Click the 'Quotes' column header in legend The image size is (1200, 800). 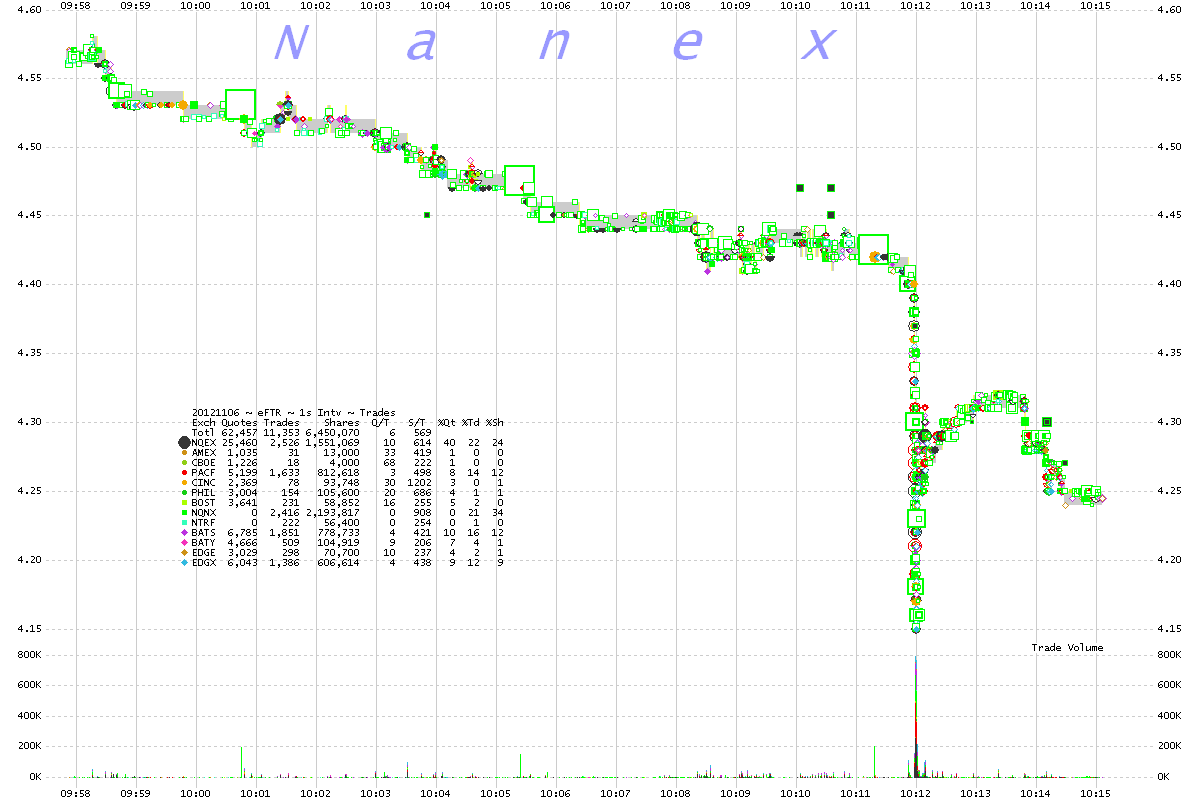pyautogui.click(x=238, y=422)
